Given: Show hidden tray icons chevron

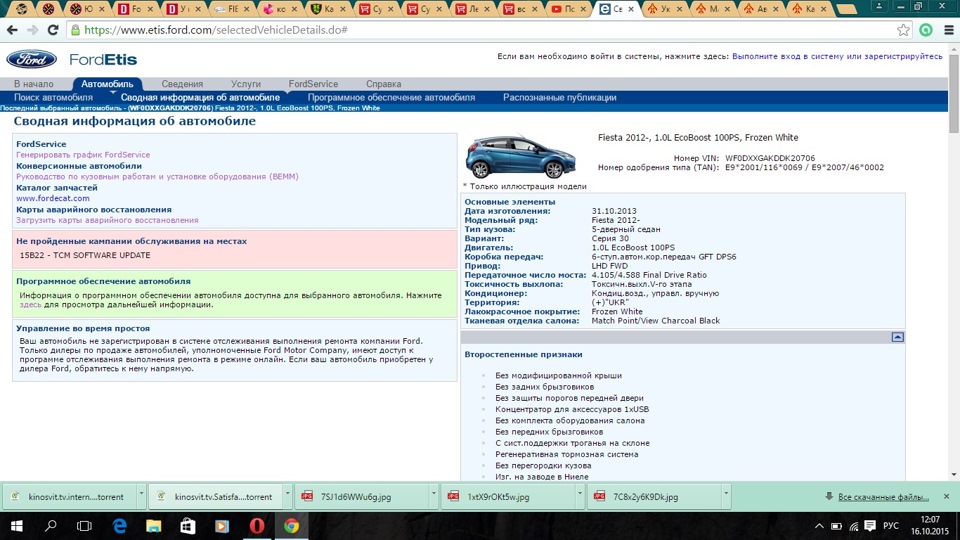Looking at the screenshot, I should [819, 526].
